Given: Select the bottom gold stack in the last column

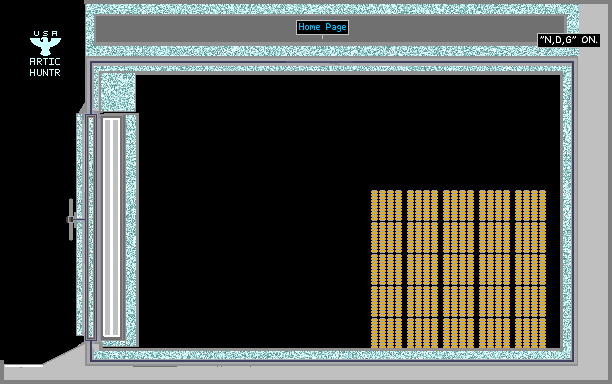Looking at the screenshot, I should coord(530,333).
